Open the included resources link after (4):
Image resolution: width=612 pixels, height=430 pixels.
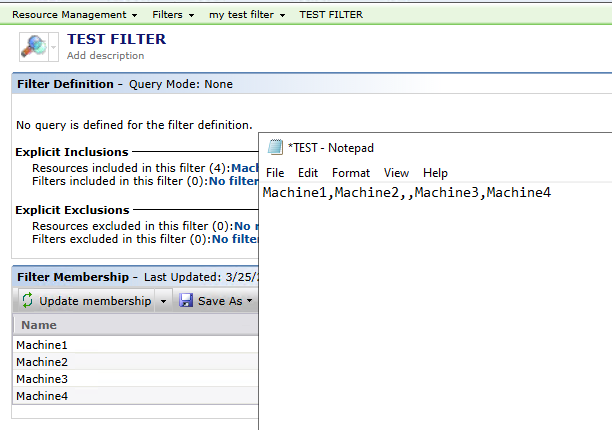tap(245, 168)
